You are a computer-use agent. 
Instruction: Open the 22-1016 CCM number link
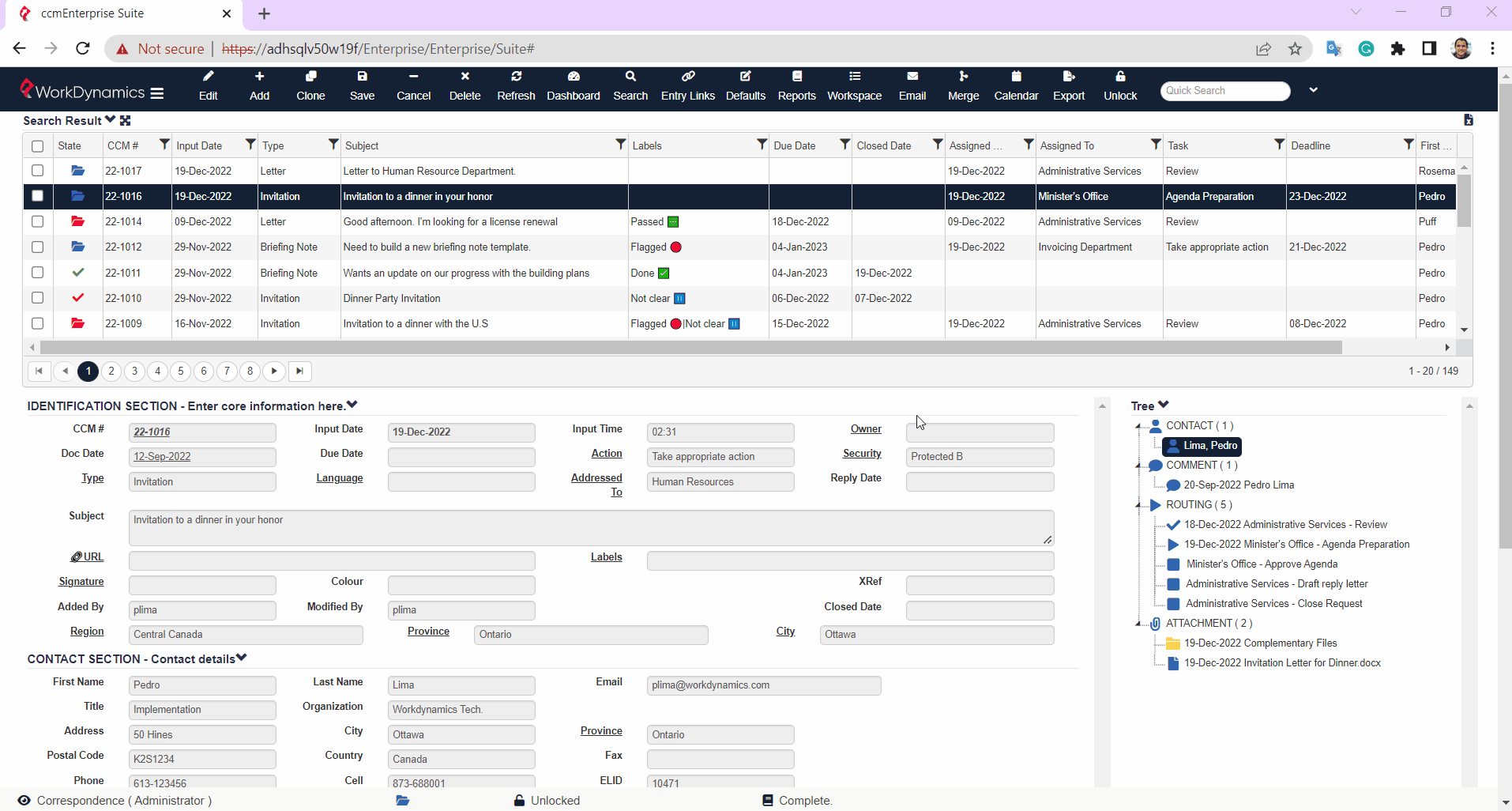tap(152, 432)
